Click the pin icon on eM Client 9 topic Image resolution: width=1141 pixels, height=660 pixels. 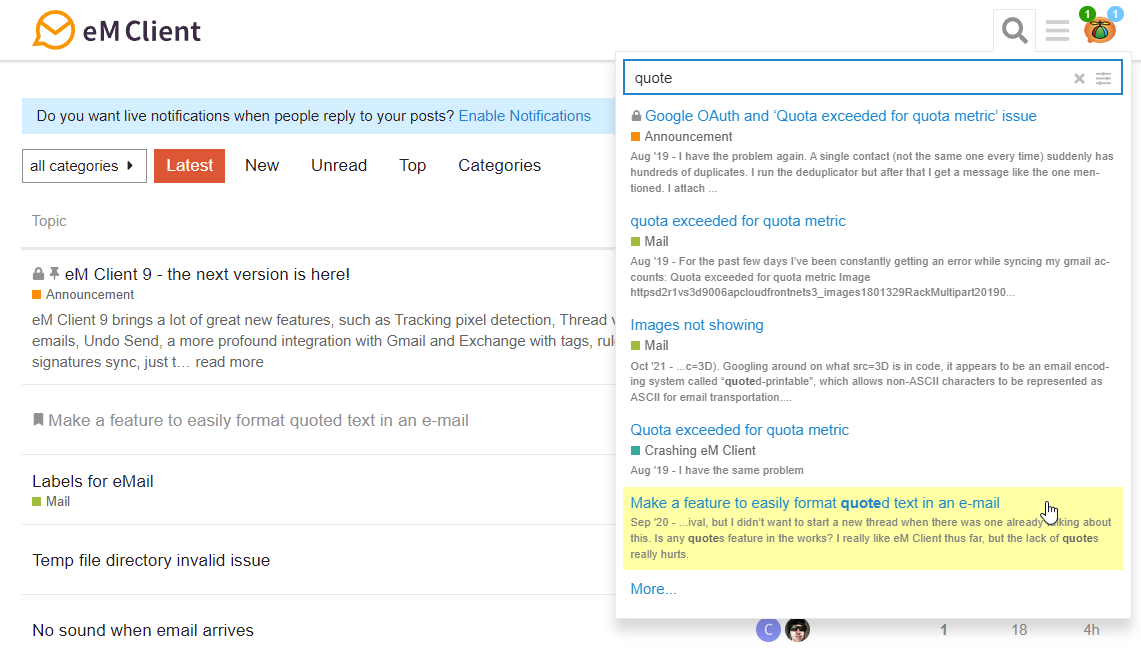55,274
